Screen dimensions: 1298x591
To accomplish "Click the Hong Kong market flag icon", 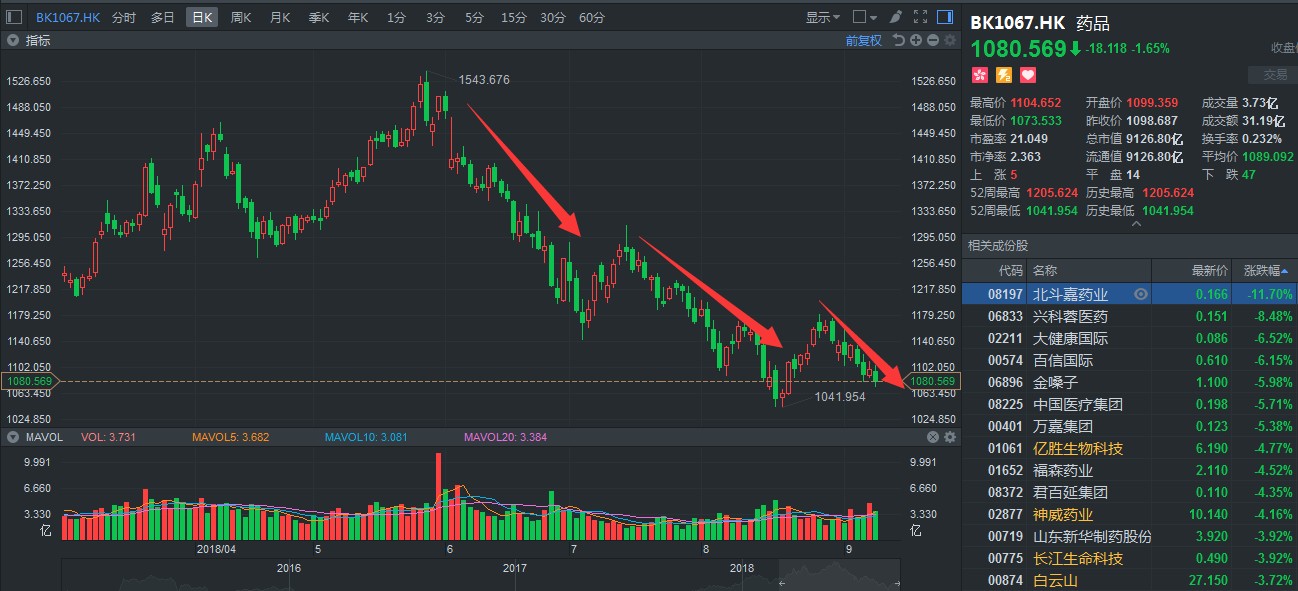I will click(978, 75).
